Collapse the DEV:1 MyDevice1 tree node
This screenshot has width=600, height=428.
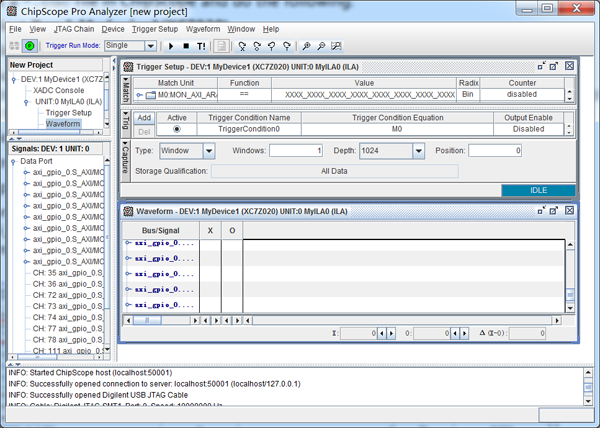[14, 80]
